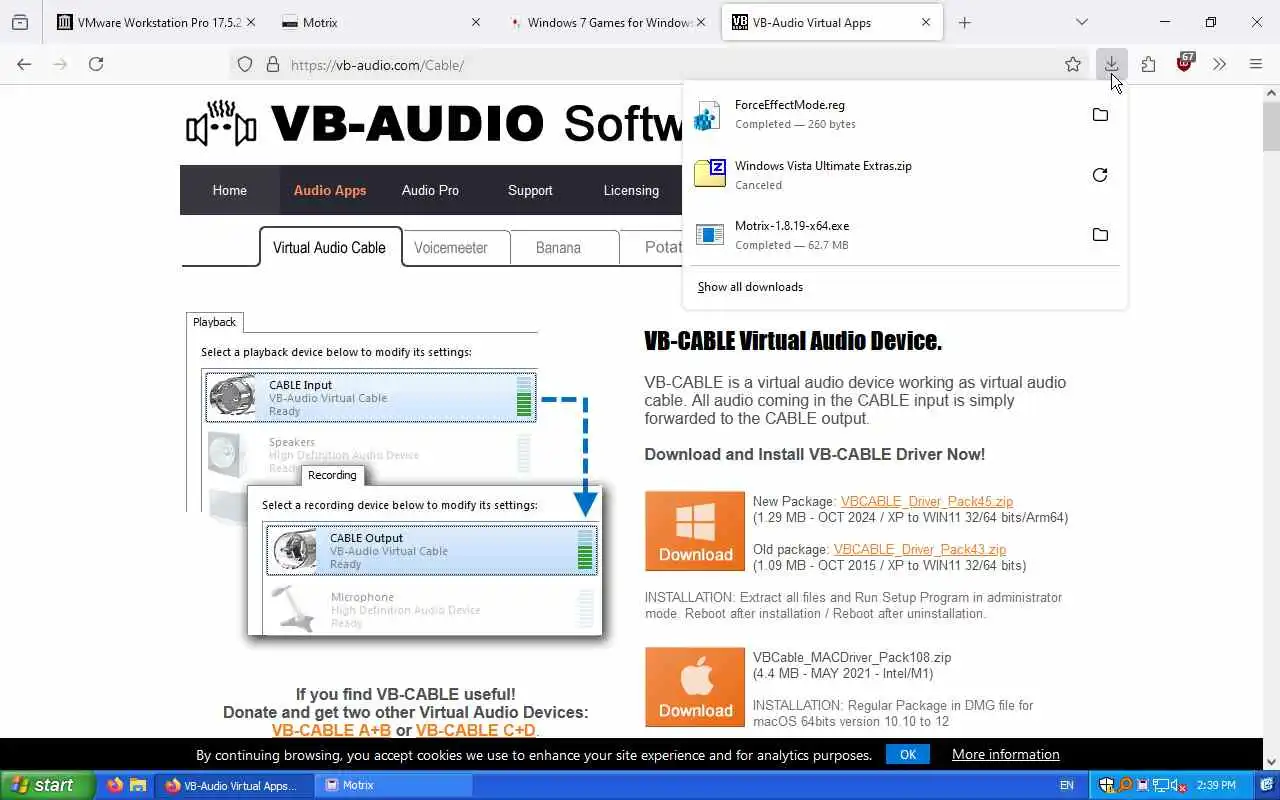Launch Firefox from quick launch
This screenshot has height=800, width=1280.
click(x=115, y=785)
